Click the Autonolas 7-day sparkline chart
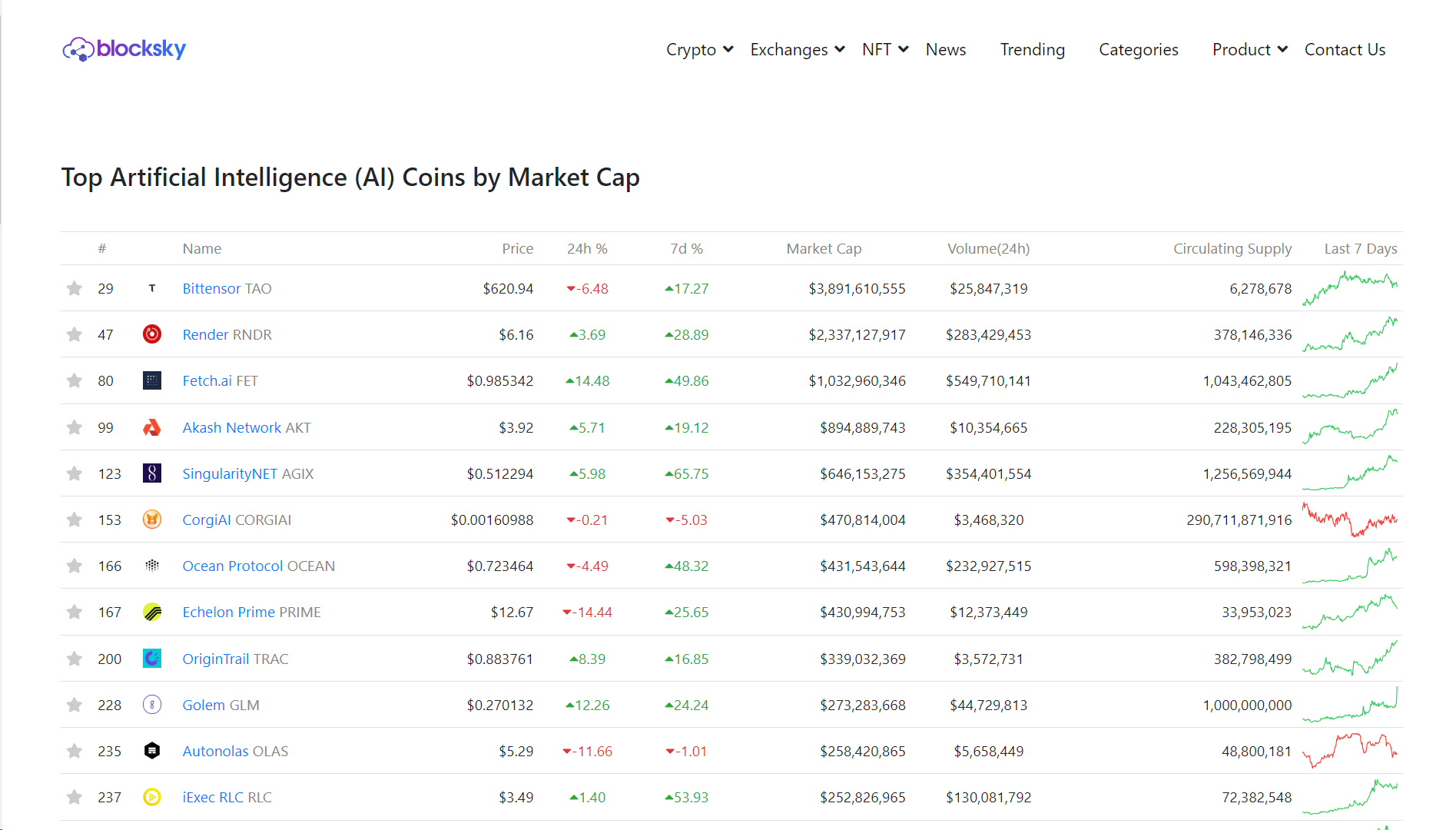Image resolution: width=1456 pixels, height=830 pixels. (1350, 751)
